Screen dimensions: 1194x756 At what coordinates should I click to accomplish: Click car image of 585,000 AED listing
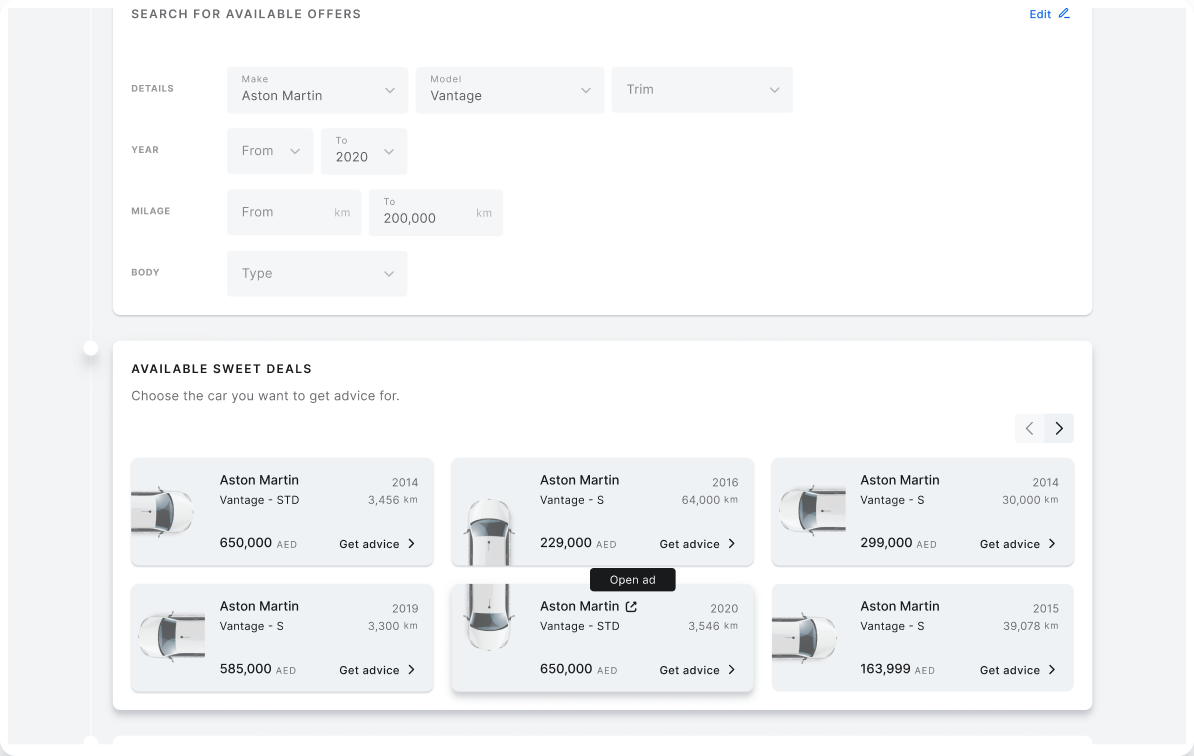coord(171,636)
